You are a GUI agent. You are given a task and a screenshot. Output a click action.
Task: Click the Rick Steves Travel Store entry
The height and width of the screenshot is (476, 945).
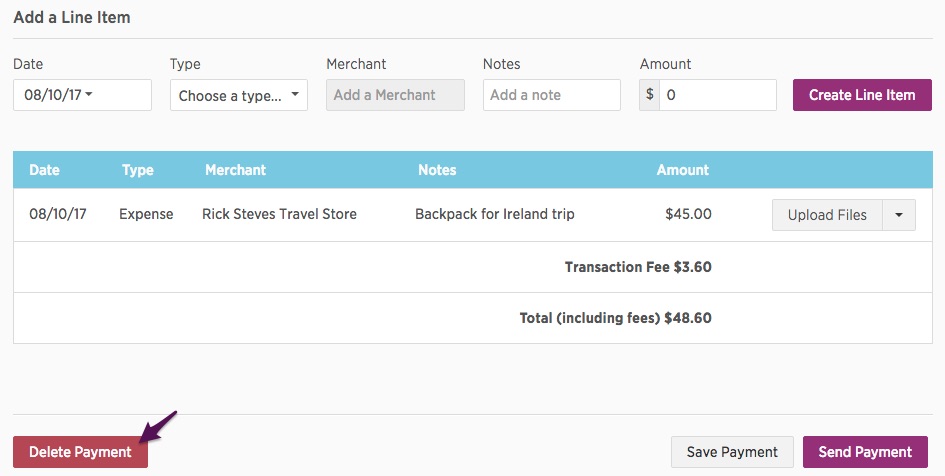279,214
